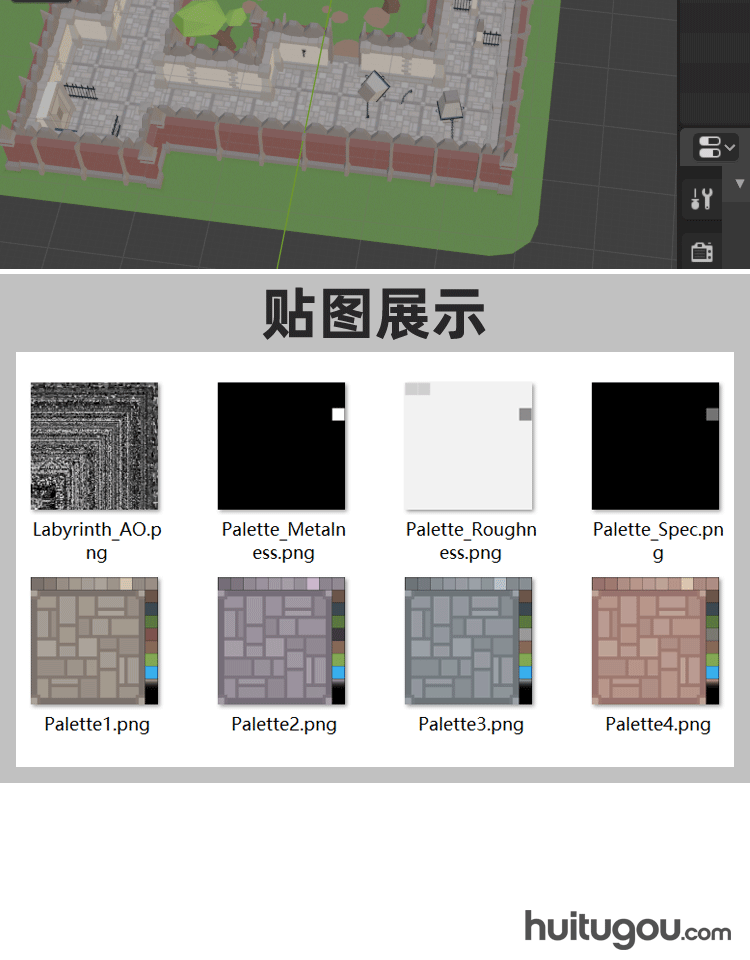750x960 pixels.
Task: Open the editor type dropdown menu
Action: (x=715, y=148)
